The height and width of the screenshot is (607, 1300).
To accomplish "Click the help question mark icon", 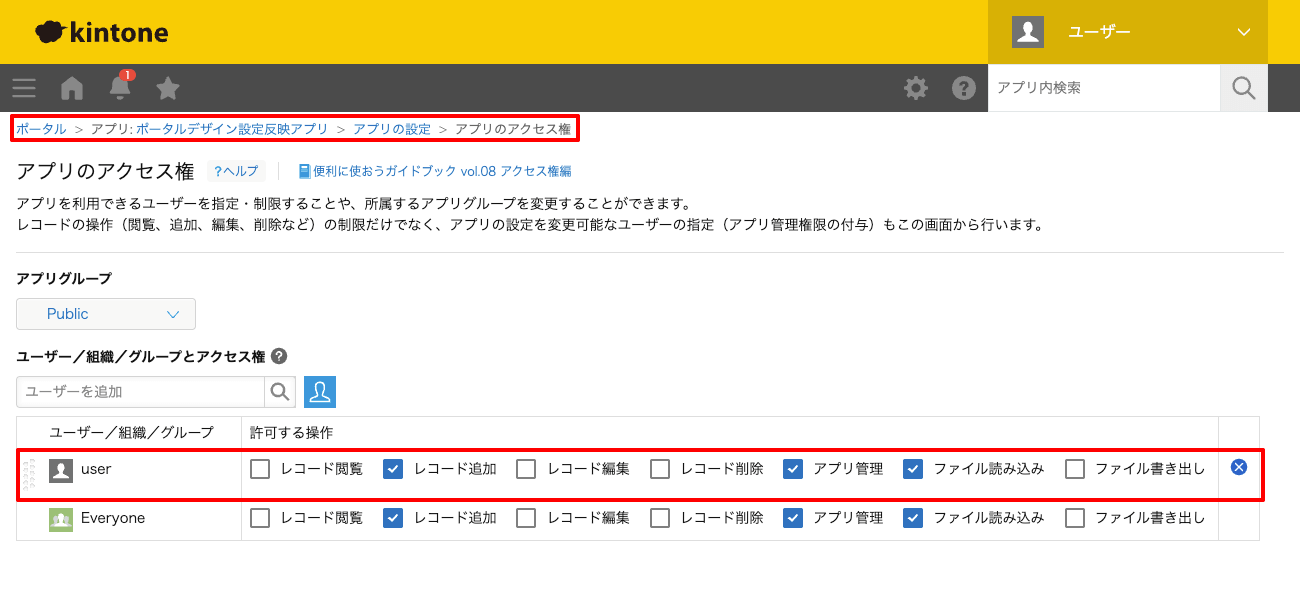I will click(963, 88).
